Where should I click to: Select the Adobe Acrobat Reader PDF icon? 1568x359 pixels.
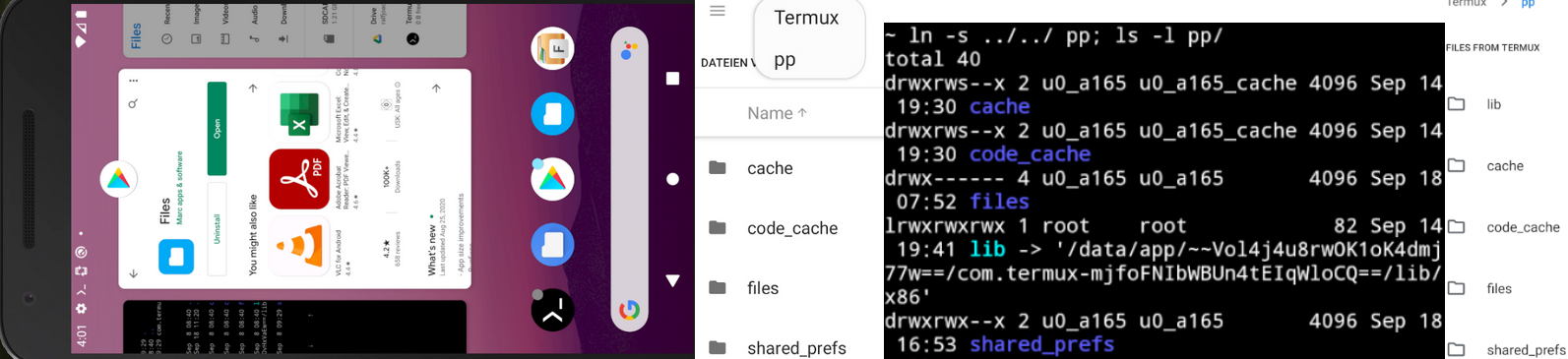pyautogui.click(x=299, y=179)
